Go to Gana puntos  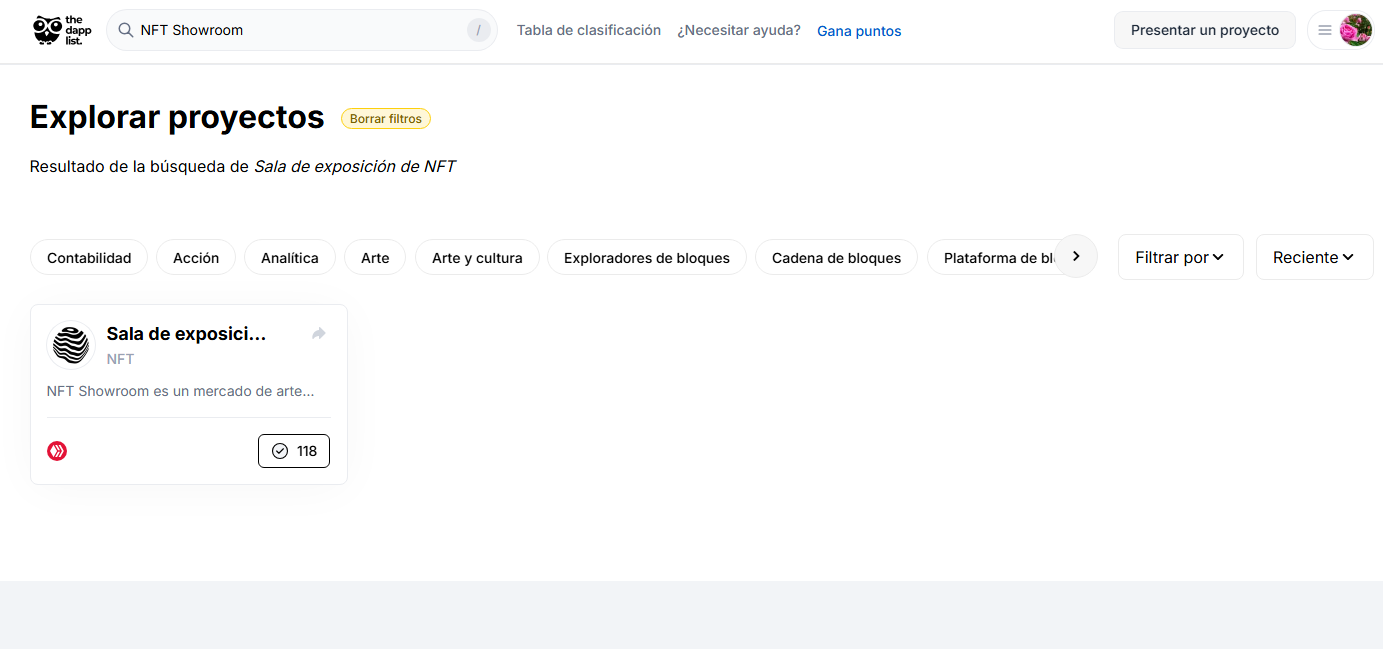tap(859, 31)
